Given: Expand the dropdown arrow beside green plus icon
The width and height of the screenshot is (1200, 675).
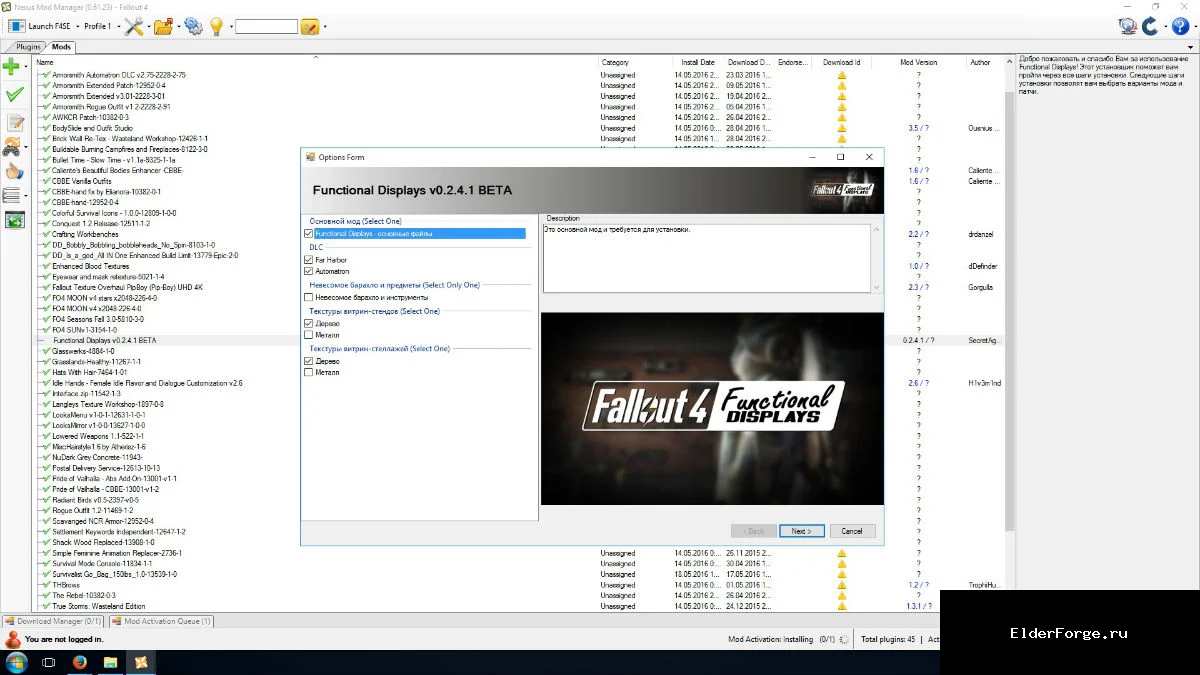Looking at the screenshot, I should pyautogui.click(x=26, y=68).
